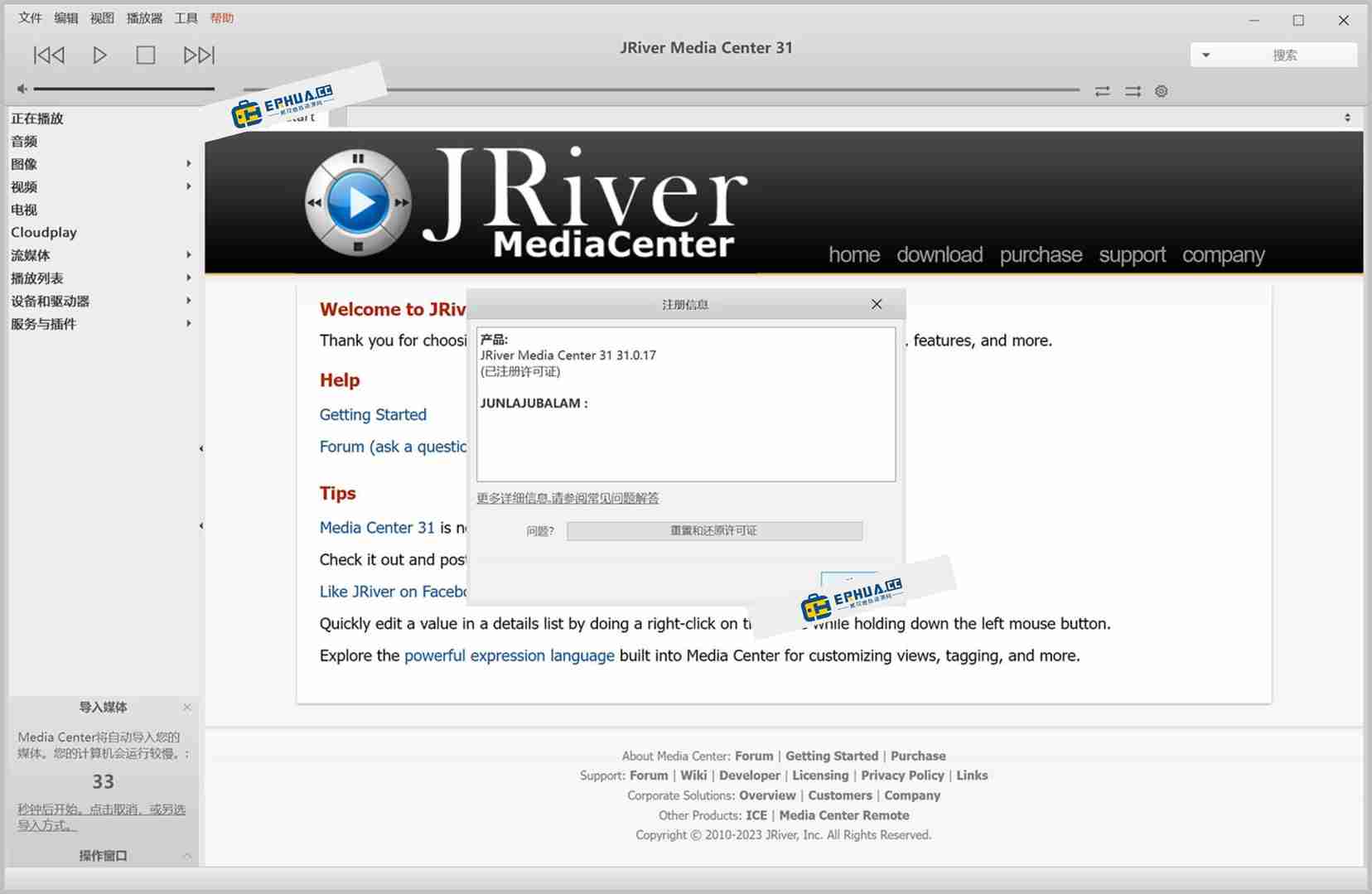Open footer ICE product link
This screenshot has height=894, width=1372.
(756, 815)
